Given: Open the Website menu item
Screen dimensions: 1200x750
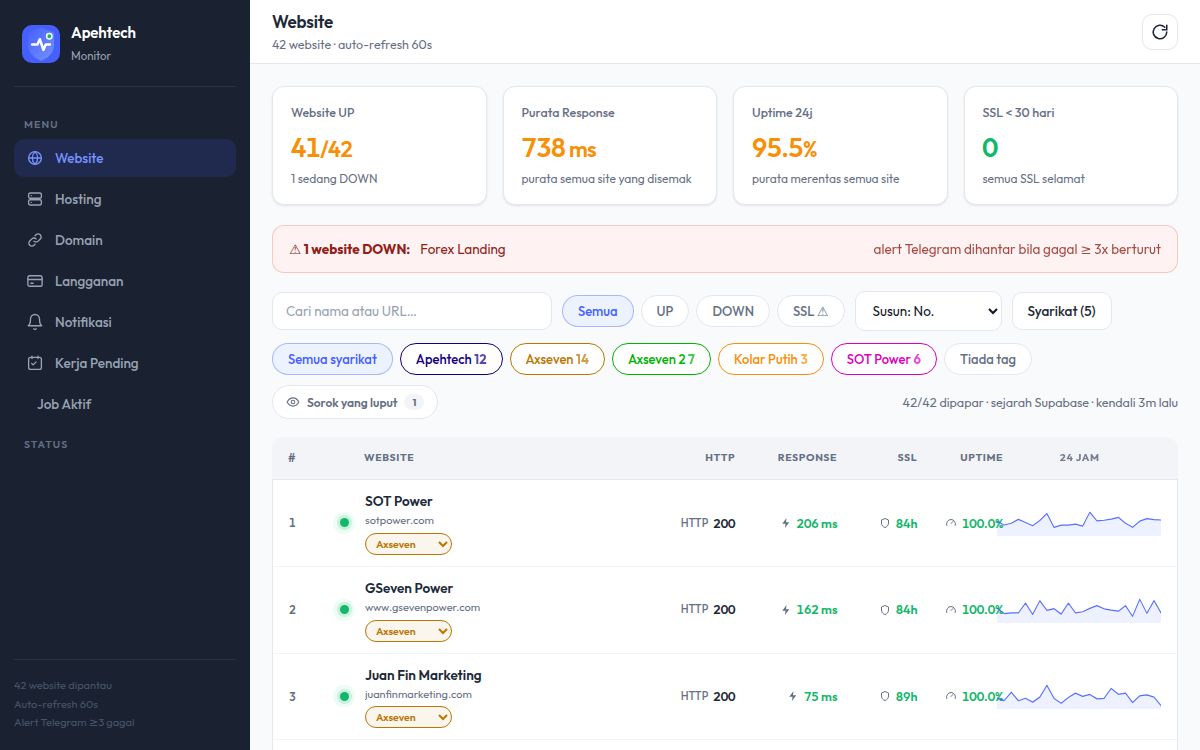Looking at the screenshot, I should point(125,158).
